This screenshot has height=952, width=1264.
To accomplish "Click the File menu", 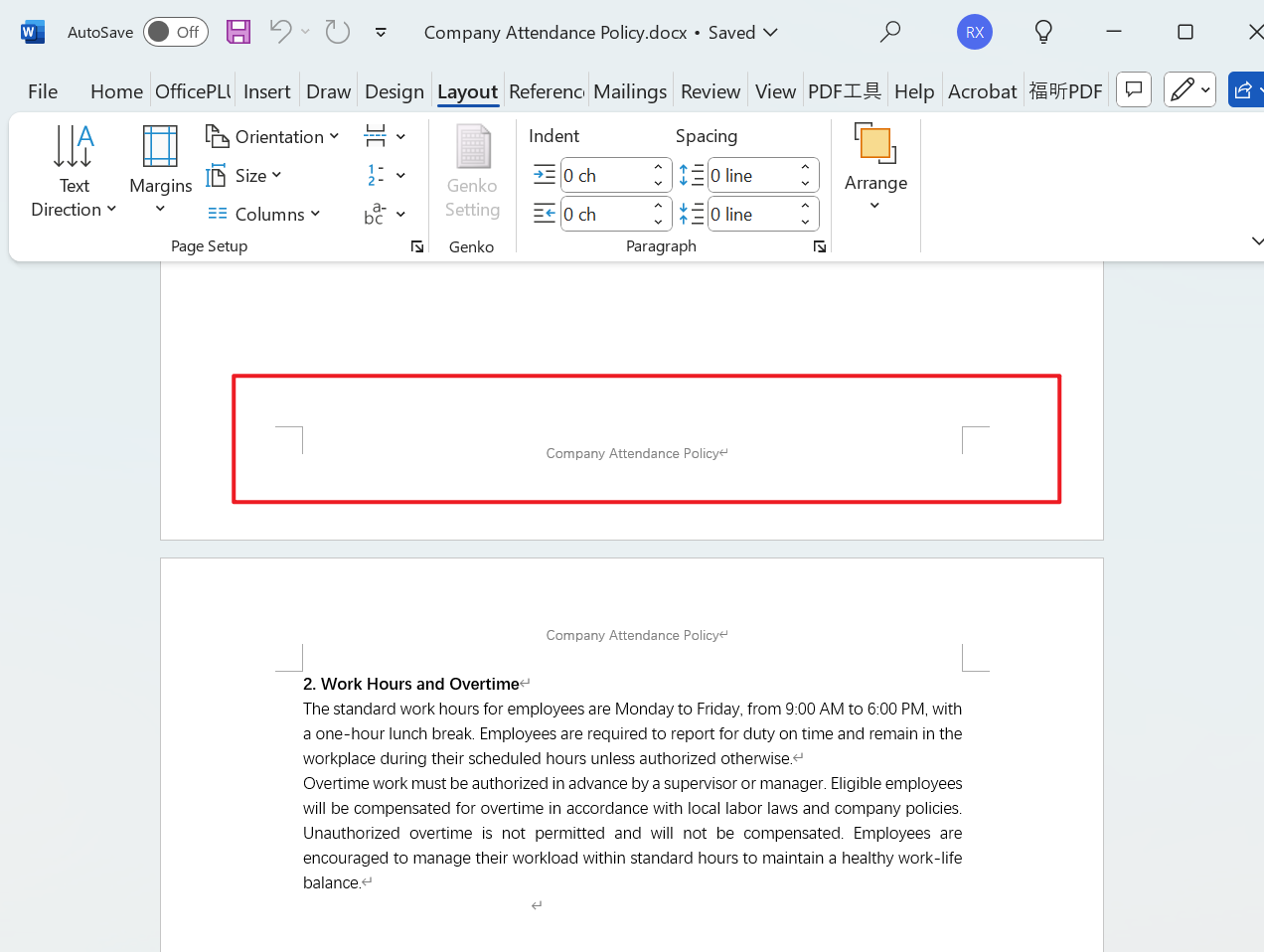I will click(42, 90).
